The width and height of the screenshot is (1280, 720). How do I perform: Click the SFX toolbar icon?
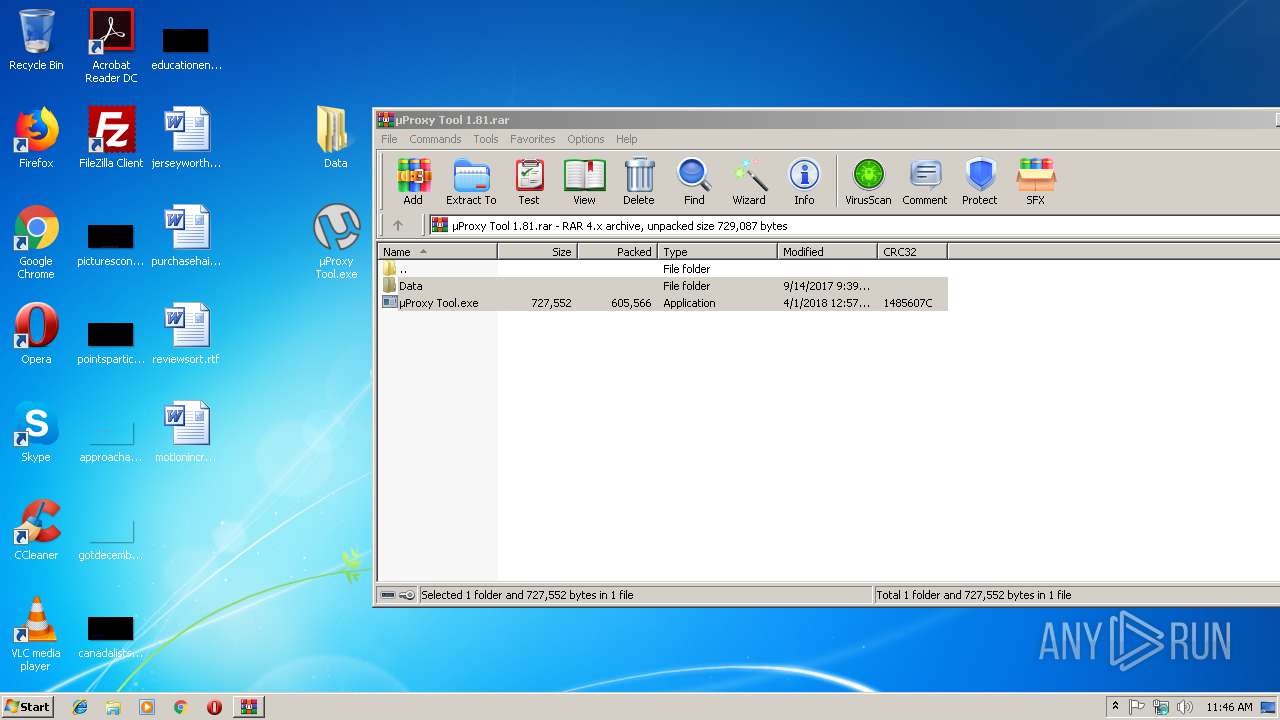[x=1035, y=182]
